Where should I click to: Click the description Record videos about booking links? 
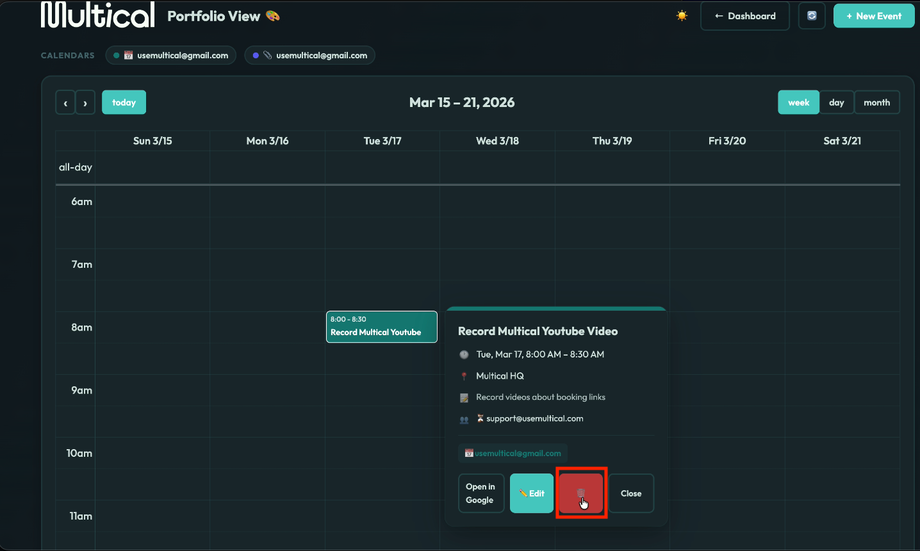(x=540, y=397)
